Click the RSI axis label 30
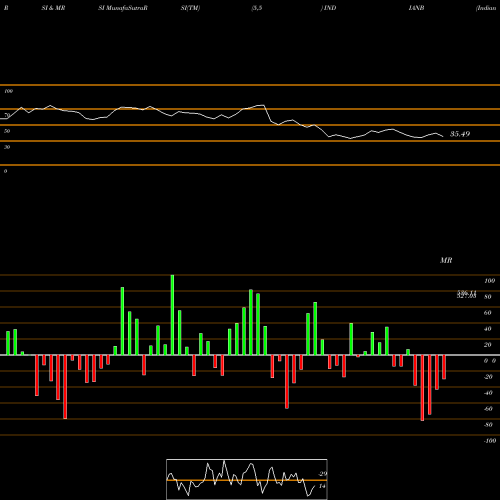Screen dimensions: 500x500 [7, 147]
